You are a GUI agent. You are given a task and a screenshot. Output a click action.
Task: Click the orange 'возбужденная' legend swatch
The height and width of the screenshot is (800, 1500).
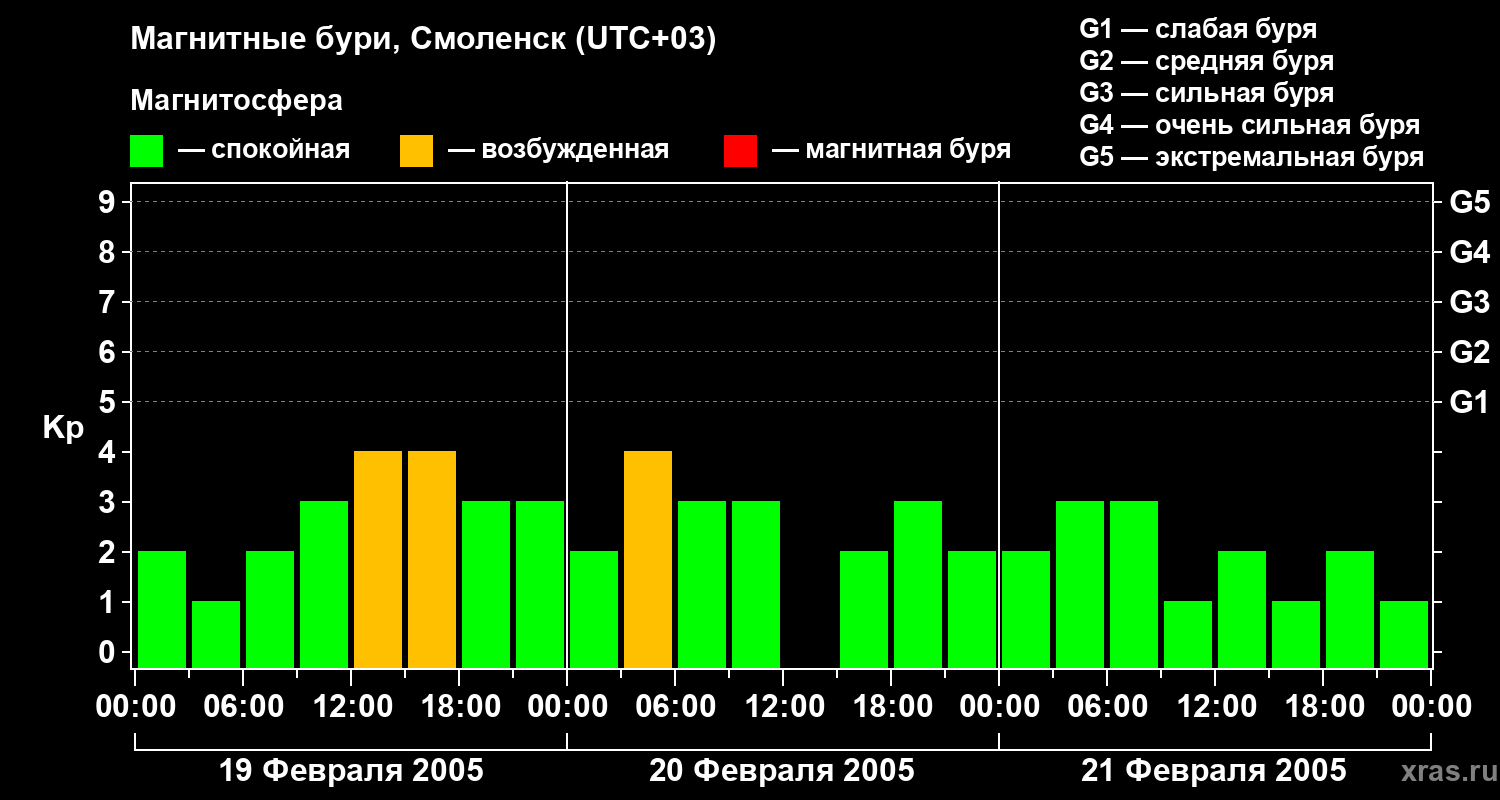pos(416,150)
